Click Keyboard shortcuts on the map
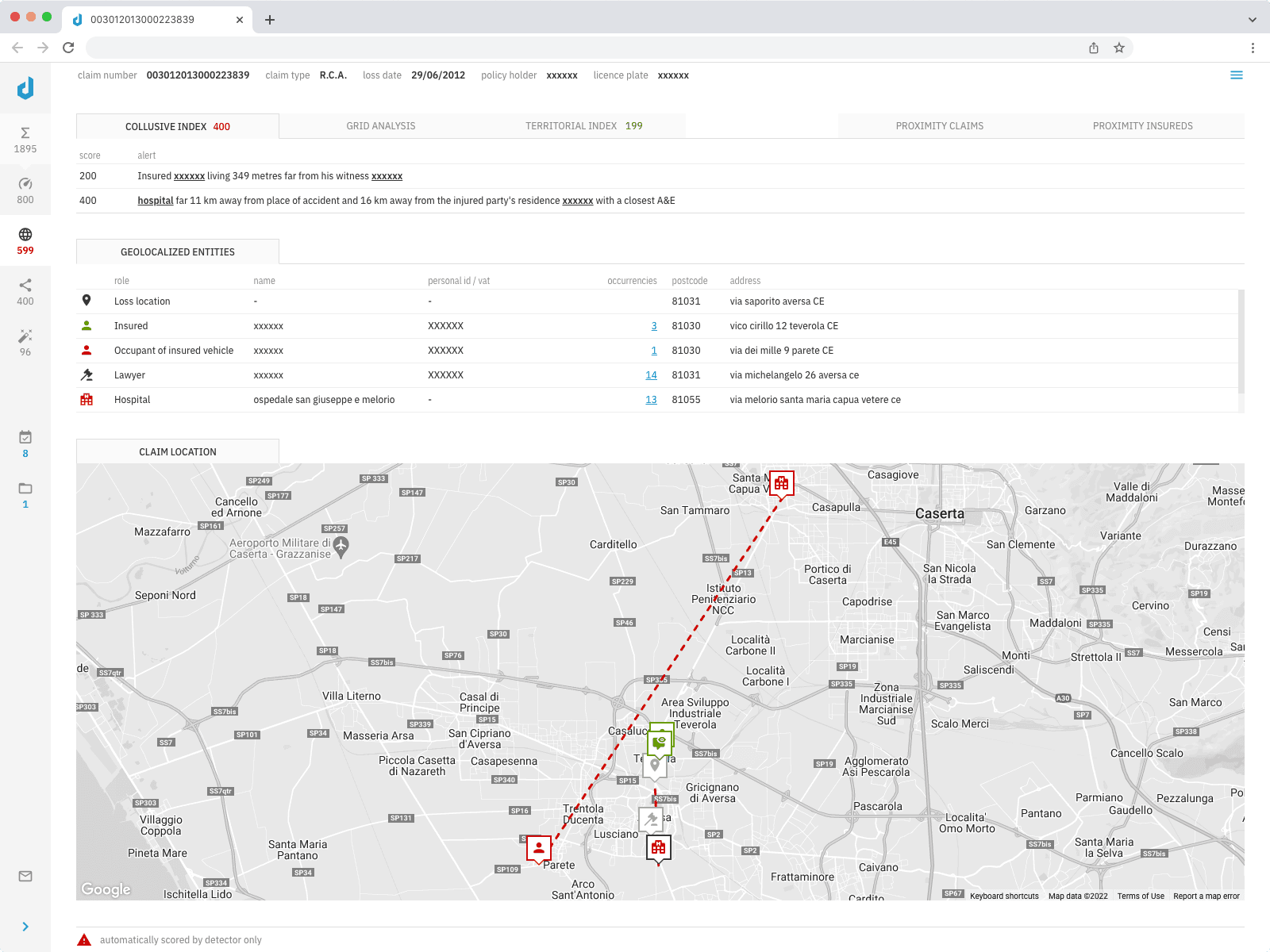The height and width of the screenshot is (952, 1270). [1004, 896]
